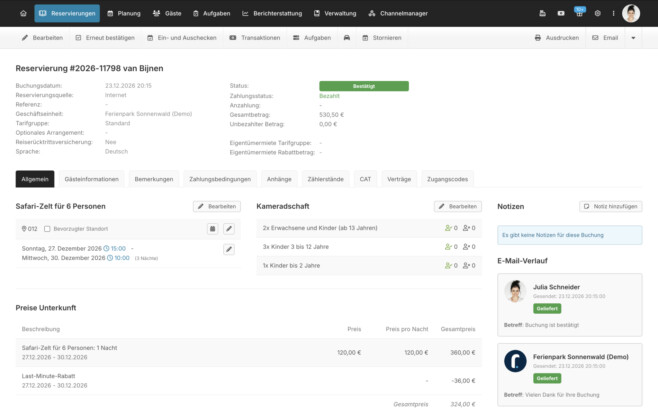Expand the dropdown arrow next to Email

pyautogui.click(x=633, y=38)
